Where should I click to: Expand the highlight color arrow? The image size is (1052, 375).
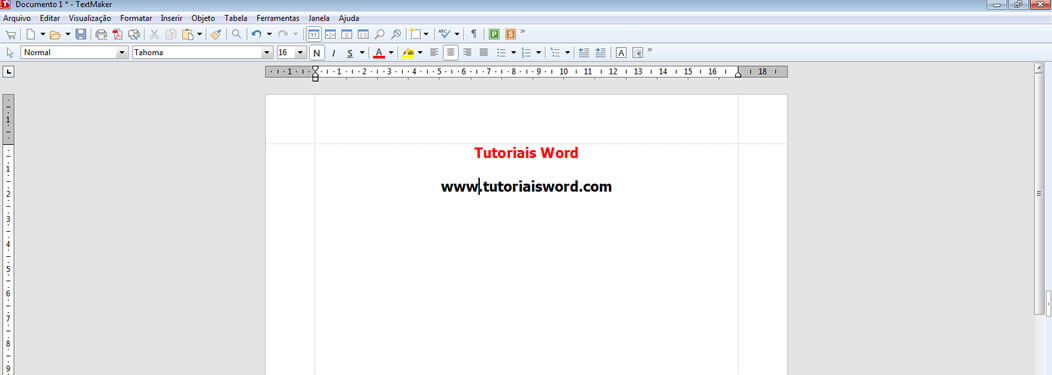coord(420,52)
